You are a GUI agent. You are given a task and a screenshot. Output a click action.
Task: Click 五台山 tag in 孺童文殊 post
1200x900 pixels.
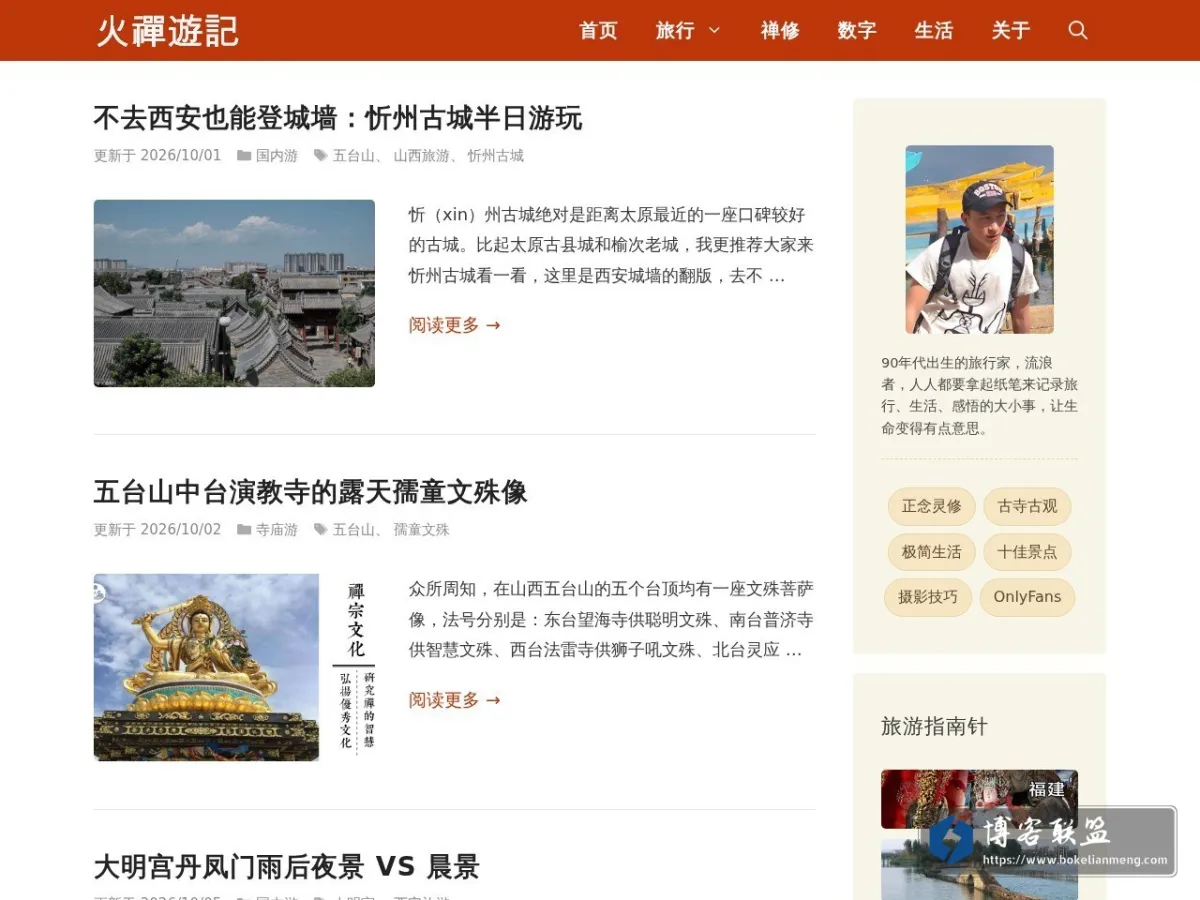click(354, 530)
